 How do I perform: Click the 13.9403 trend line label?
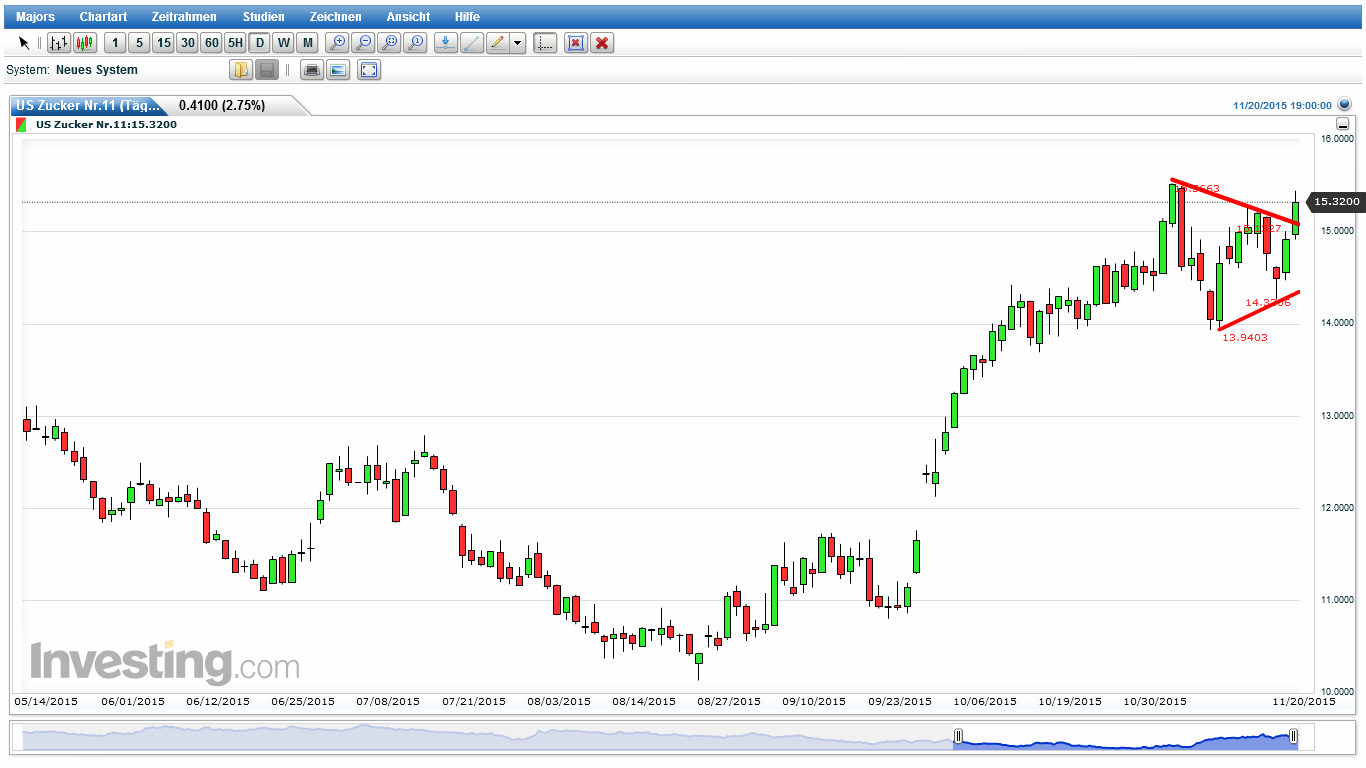pos(1245,338)
